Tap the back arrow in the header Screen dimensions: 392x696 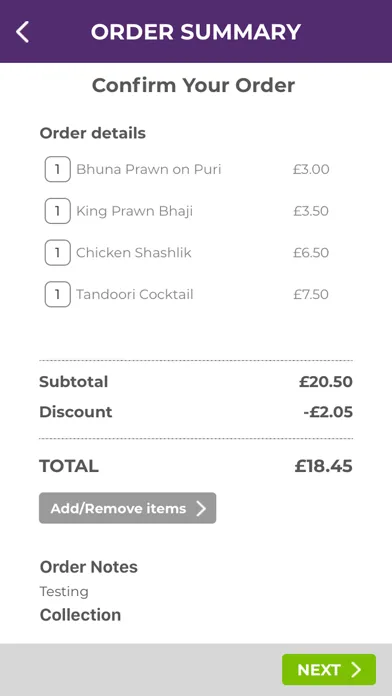[x=22, y=32]
